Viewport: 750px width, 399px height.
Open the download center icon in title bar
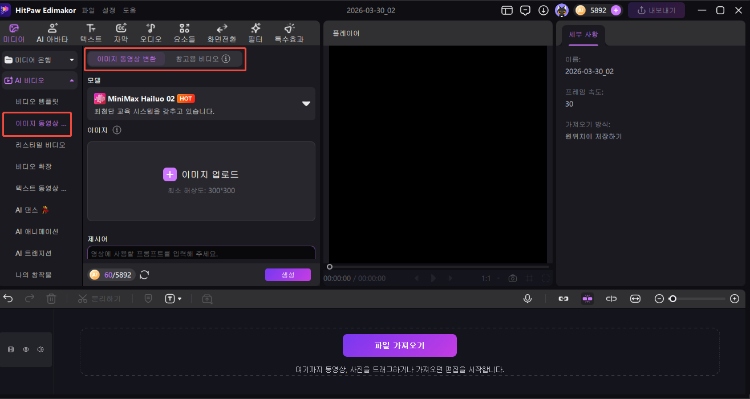543,11
